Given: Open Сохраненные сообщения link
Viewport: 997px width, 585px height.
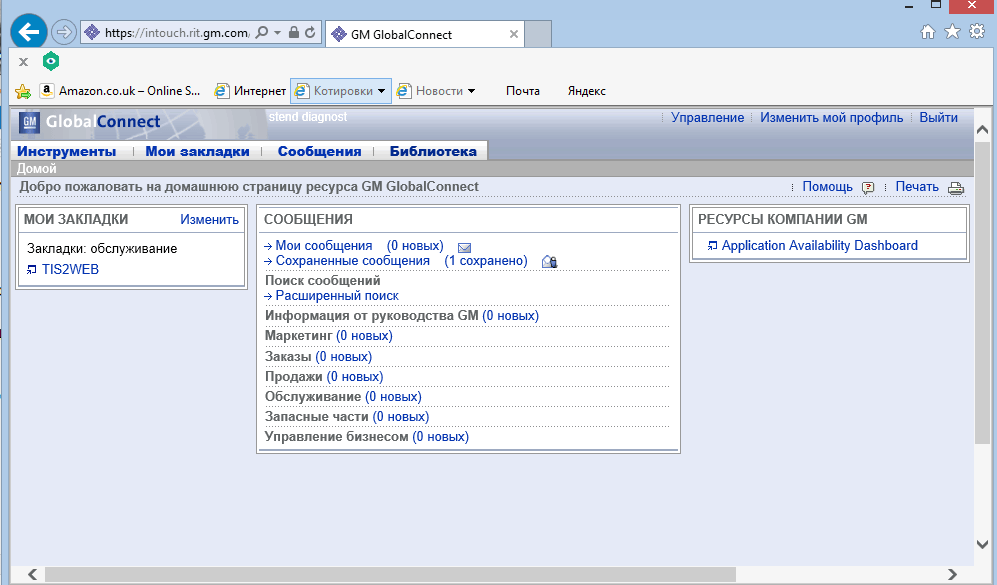Looking at the screenshot, I should point(353,261).
